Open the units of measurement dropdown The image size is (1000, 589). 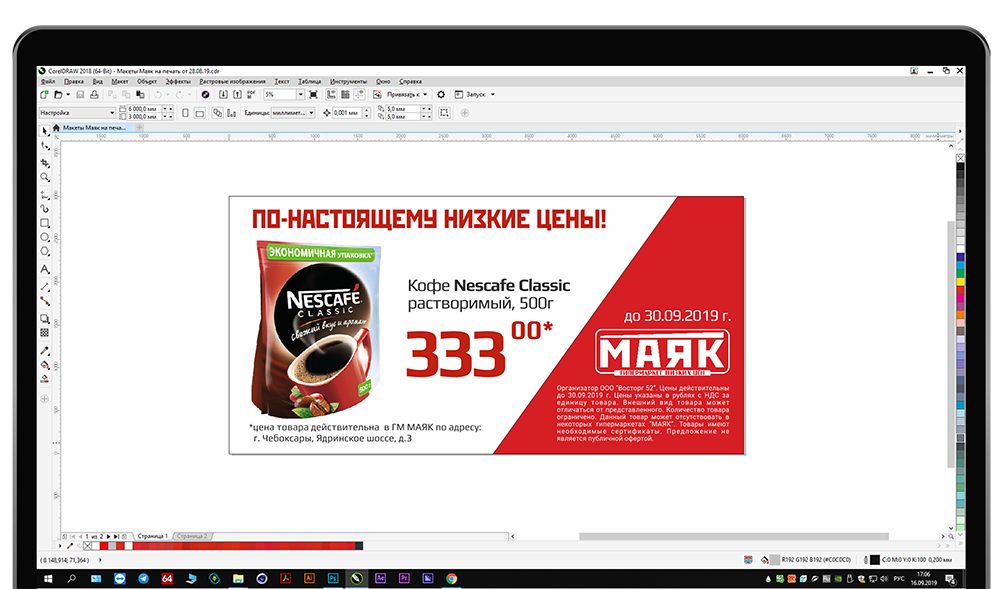[x=311, y=113]
